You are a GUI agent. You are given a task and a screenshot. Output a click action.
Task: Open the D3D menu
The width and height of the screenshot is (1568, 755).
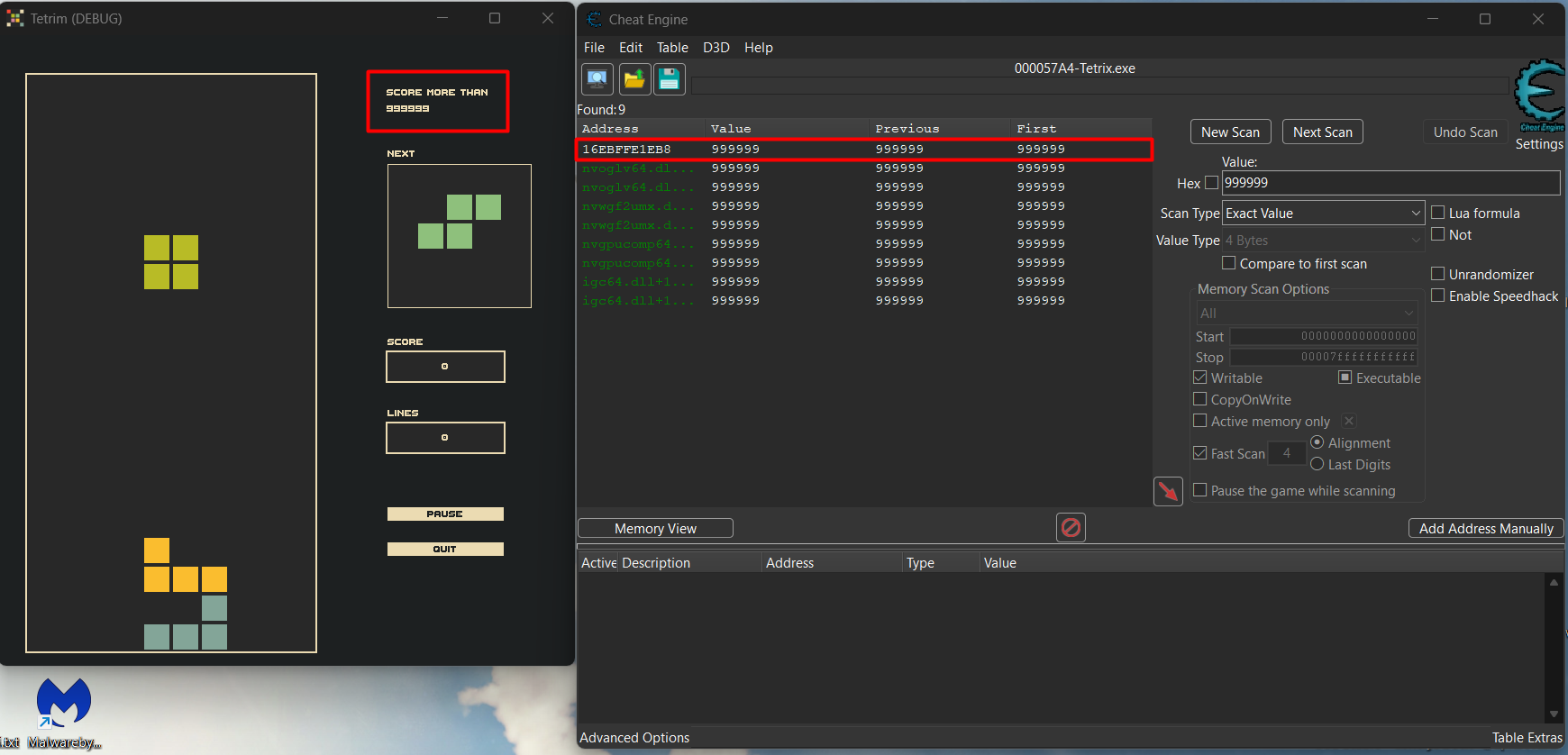click(716, 48)
